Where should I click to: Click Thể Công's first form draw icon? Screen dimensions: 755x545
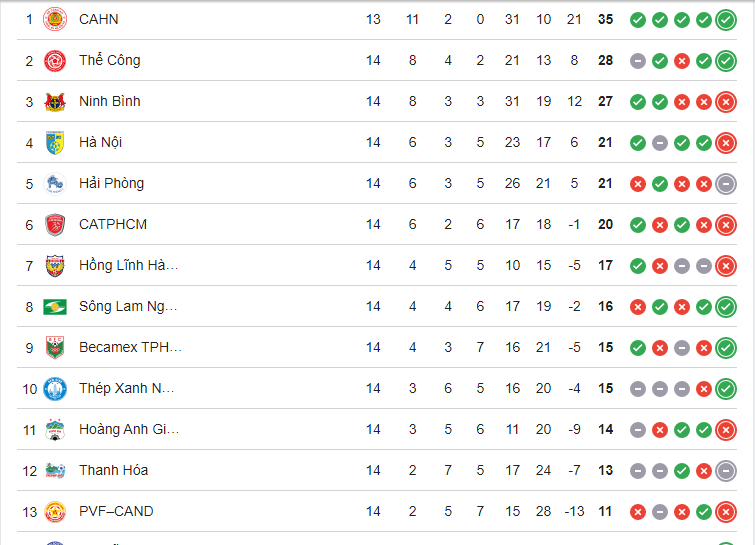pyautogui.click(x=637, y=60)
